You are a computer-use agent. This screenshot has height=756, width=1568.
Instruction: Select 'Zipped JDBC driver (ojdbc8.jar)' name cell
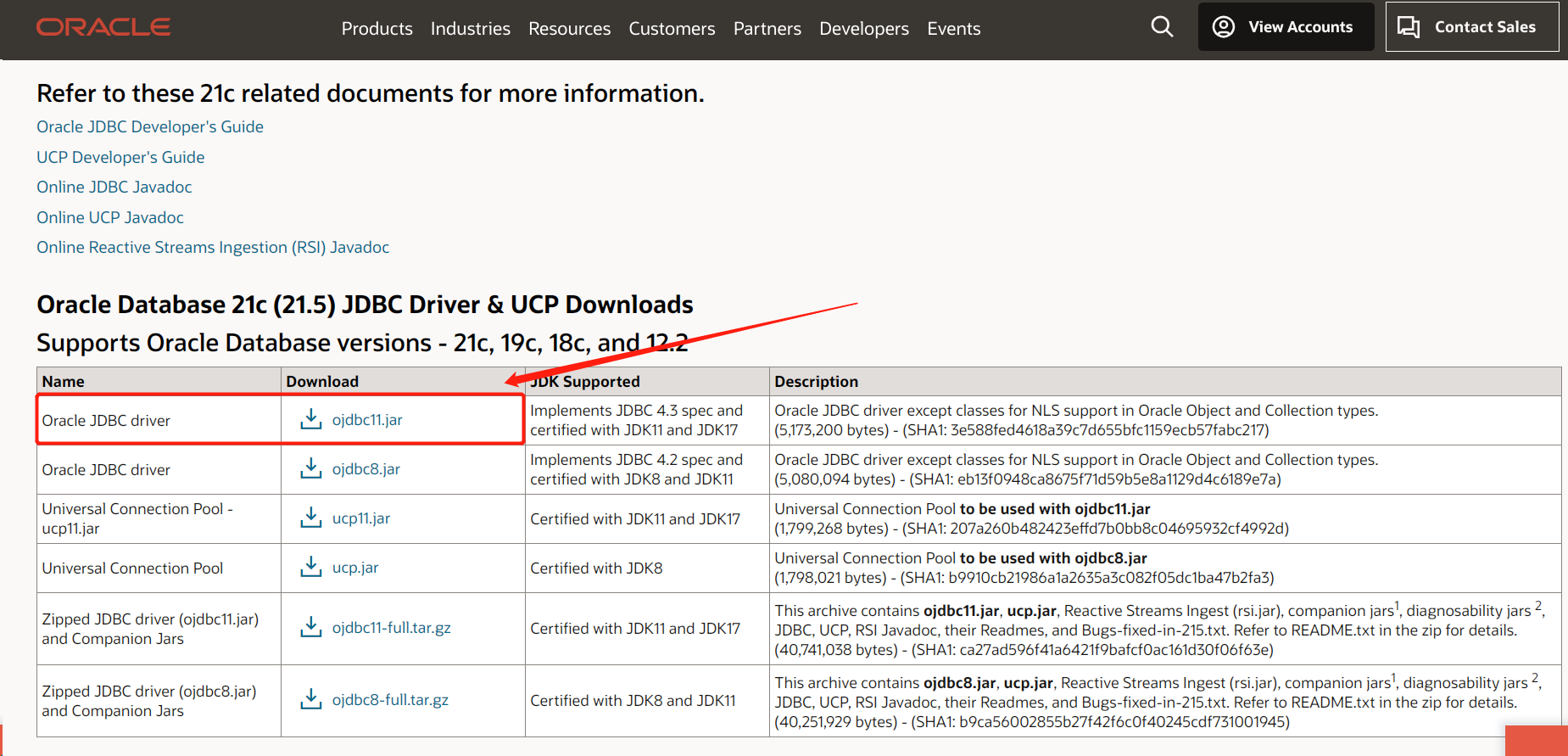coord(159,701)
